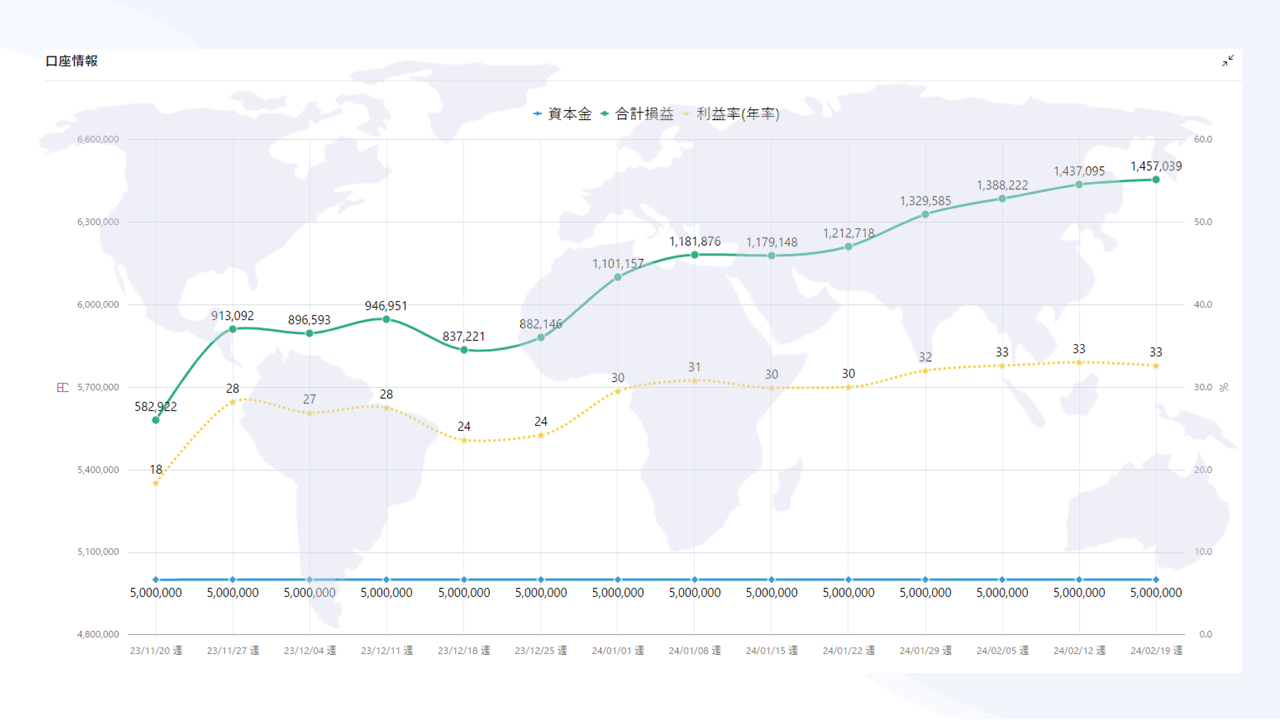This screenshot has height=720, width=1280.
Task: Click the collapse panel icon at top right
Action: click(x=1228, y=61)
